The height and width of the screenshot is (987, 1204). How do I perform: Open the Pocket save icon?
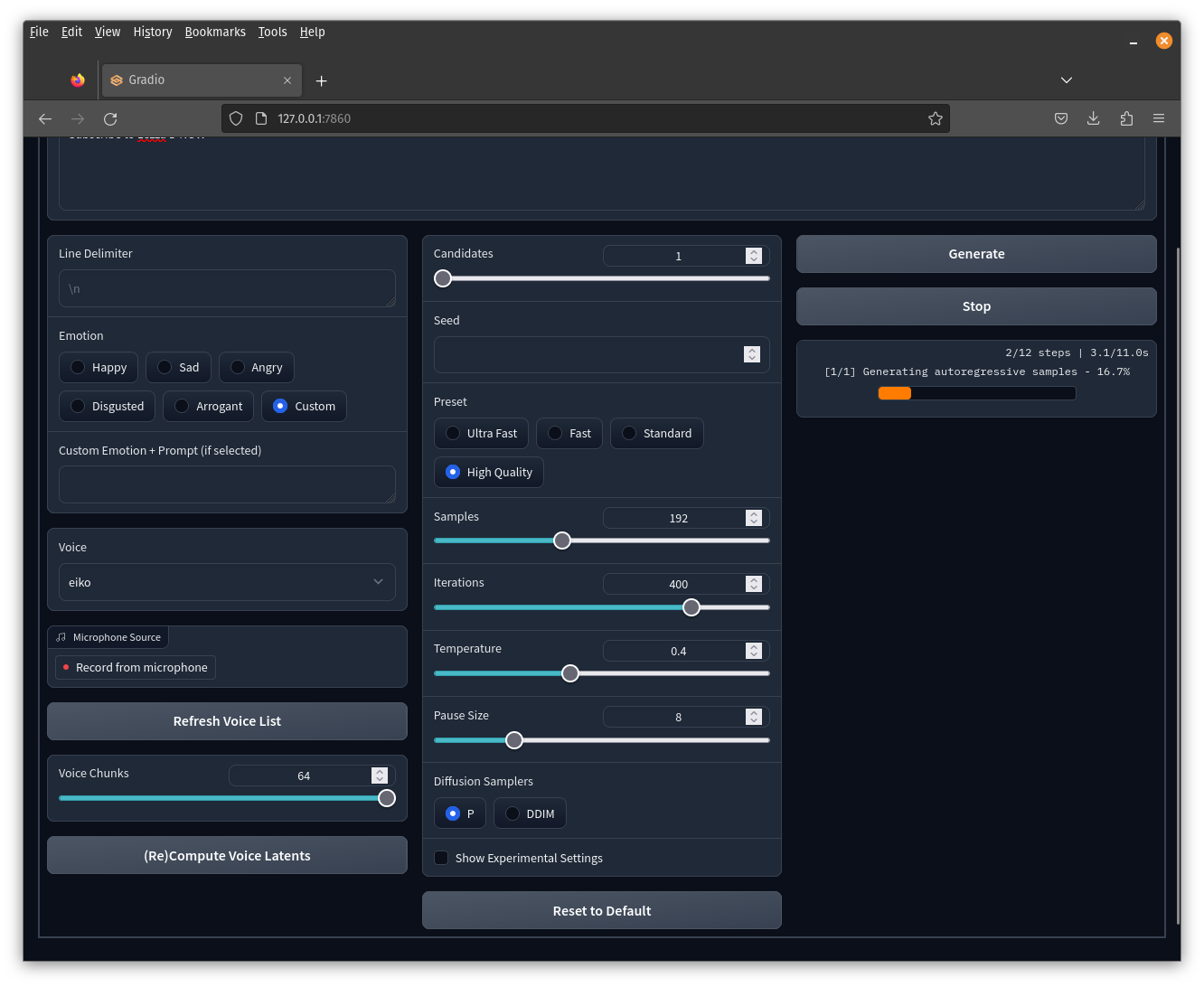1061,118
